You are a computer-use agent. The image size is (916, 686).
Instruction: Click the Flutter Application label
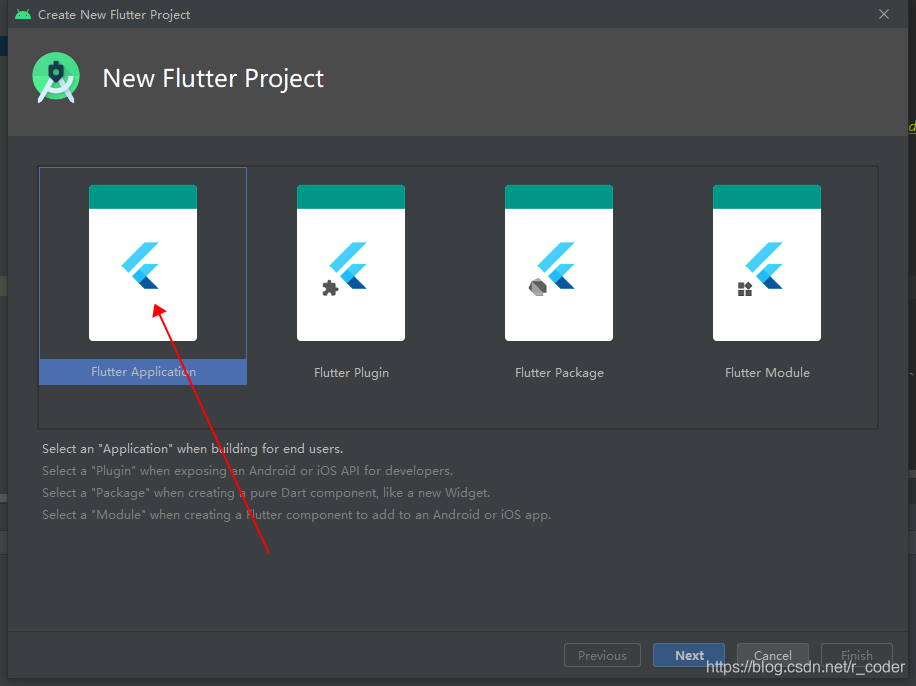143,372
